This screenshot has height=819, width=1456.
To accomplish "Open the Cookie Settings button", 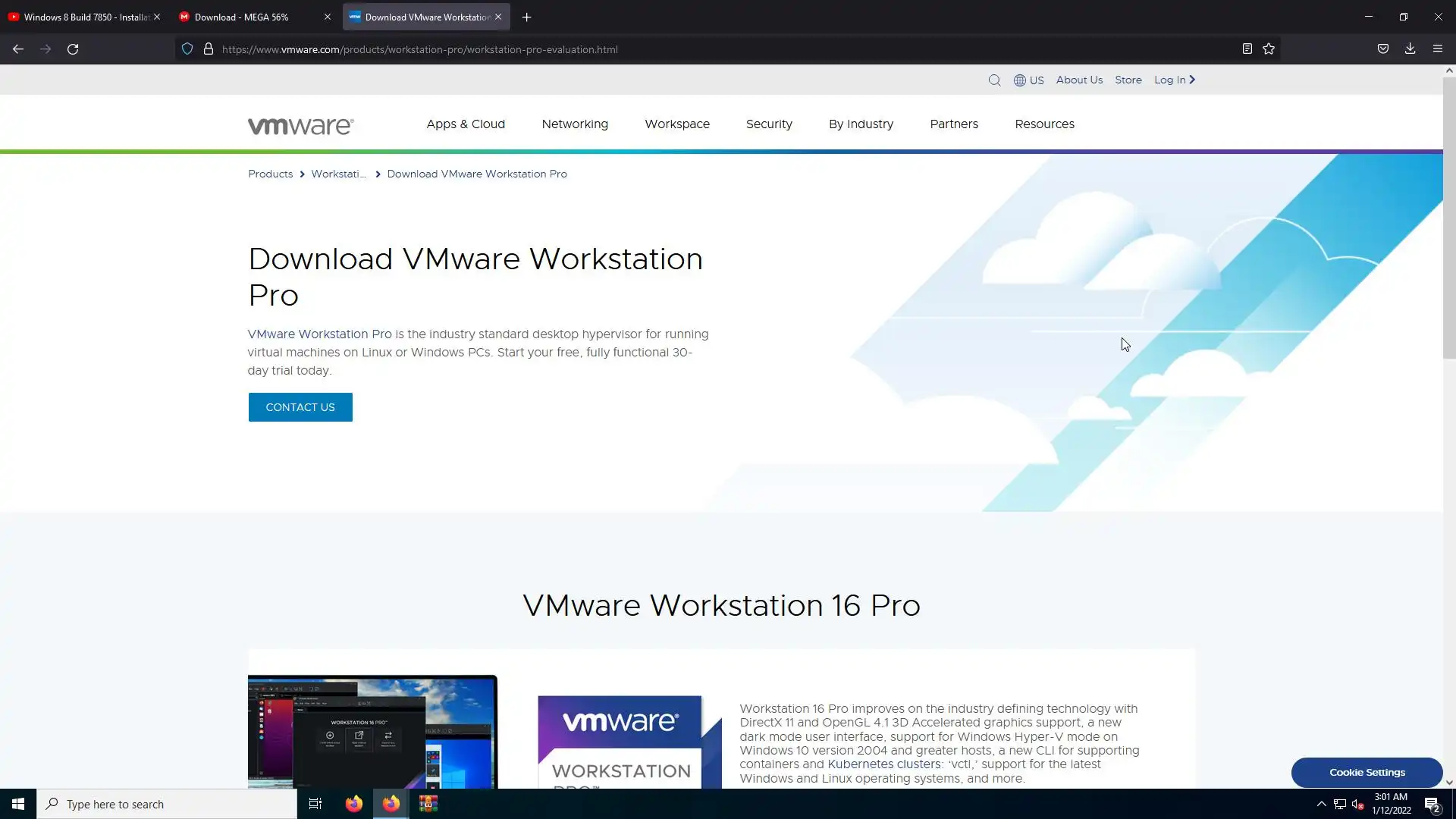I will pyautogui.click(x=1367, y=772).
